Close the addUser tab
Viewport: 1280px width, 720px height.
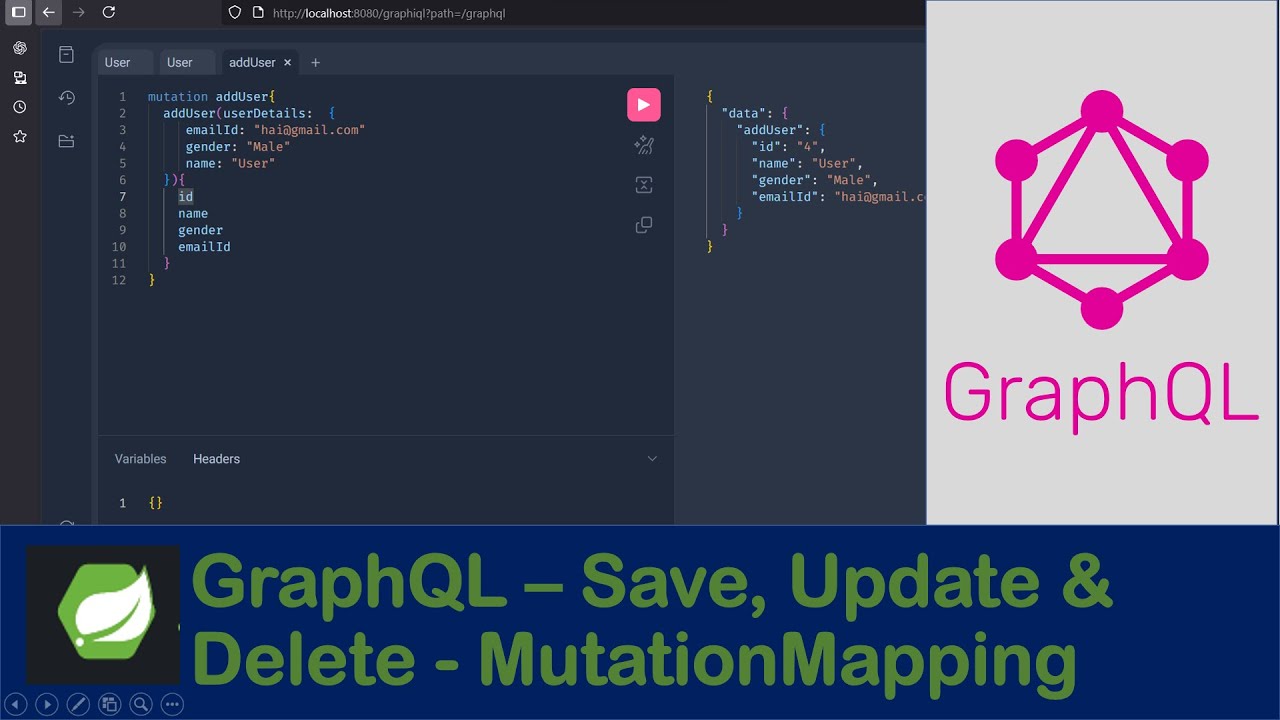(287, 62)
